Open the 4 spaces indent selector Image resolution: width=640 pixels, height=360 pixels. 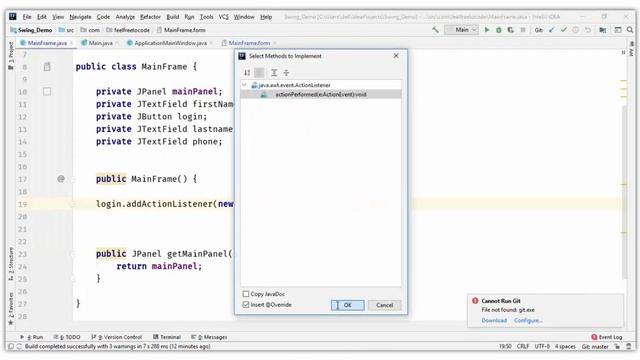point(565,347)
